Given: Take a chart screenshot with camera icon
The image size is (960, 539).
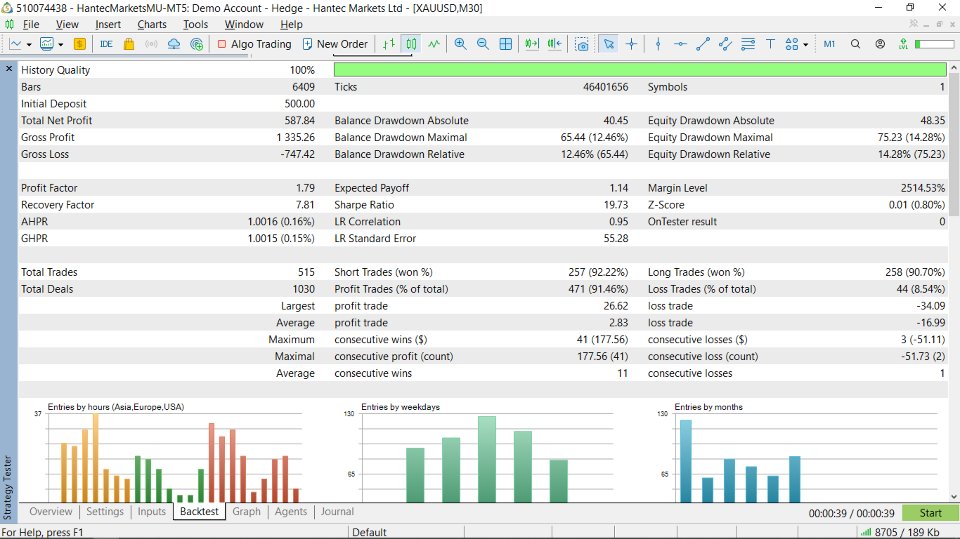Looking at the screenshot, I should pos(582,44).
